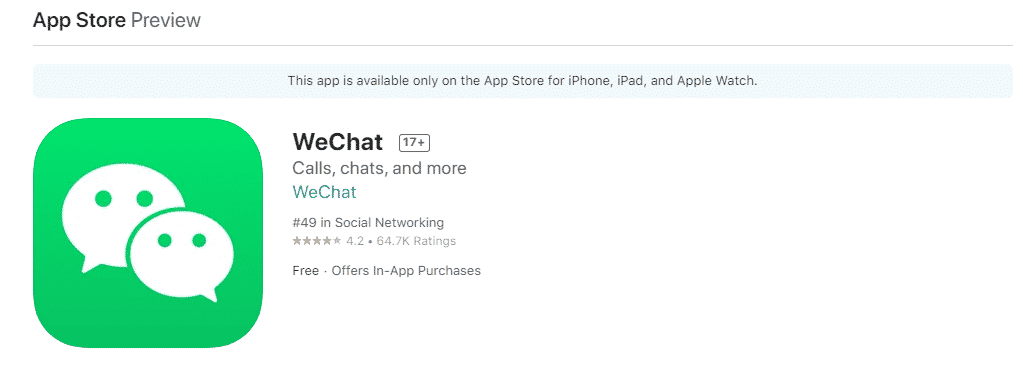This screenshot has width=1023, height=366.
Task: Click the star rating icons
Action: (316, 241)
